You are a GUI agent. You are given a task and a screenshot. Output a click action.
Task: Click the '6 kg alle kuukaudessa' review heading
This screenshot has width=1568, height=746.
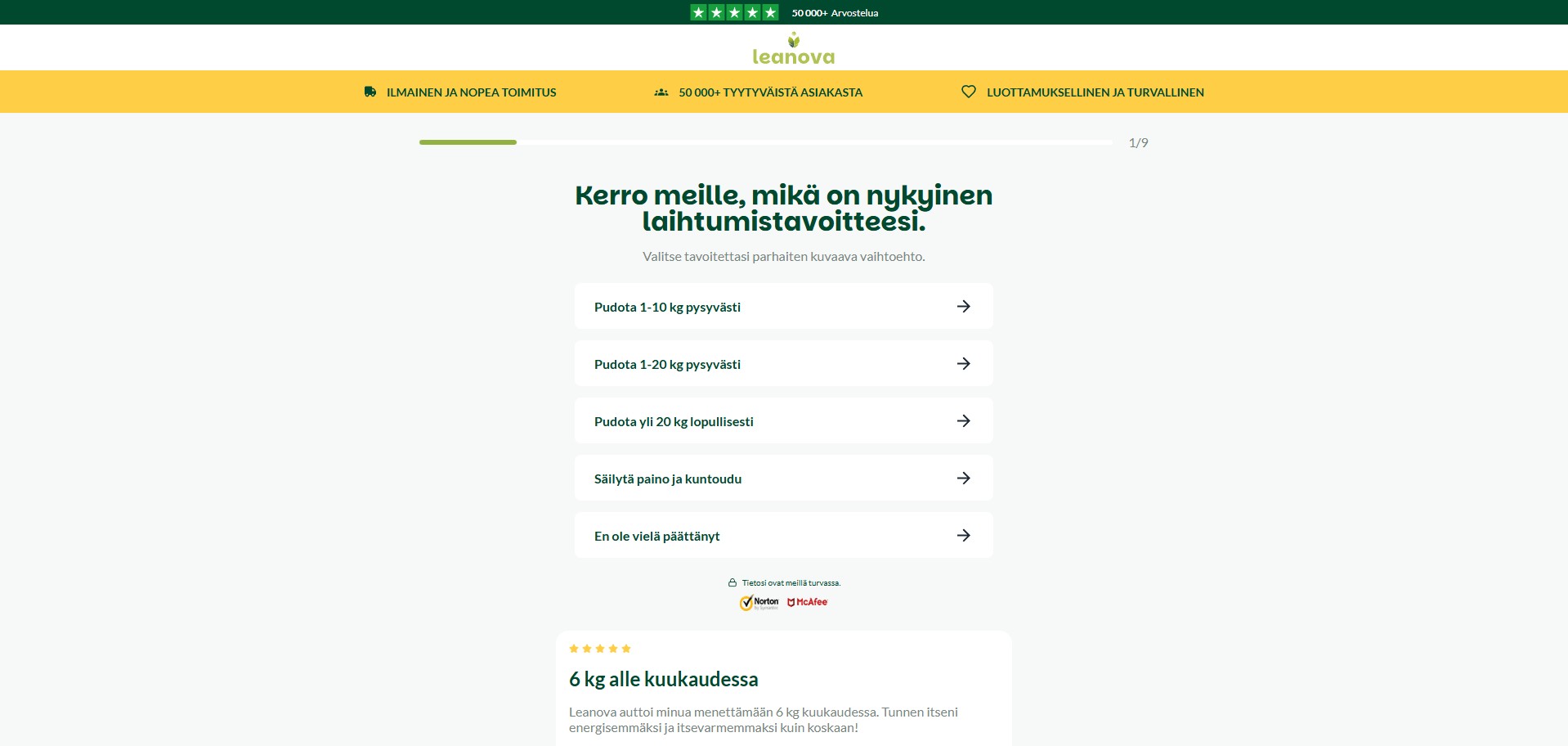[x=663, y=680]
